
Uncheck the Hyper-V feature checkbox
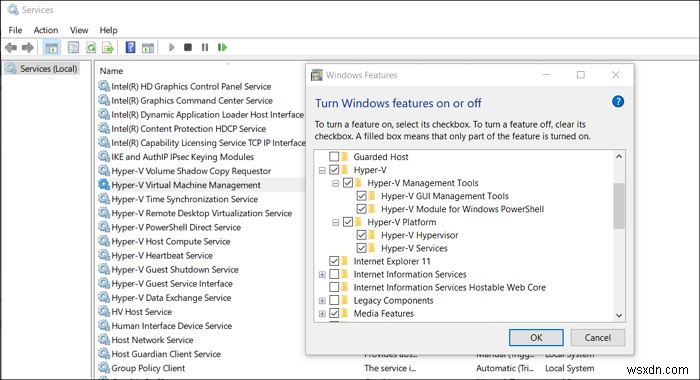coord(334,170)
